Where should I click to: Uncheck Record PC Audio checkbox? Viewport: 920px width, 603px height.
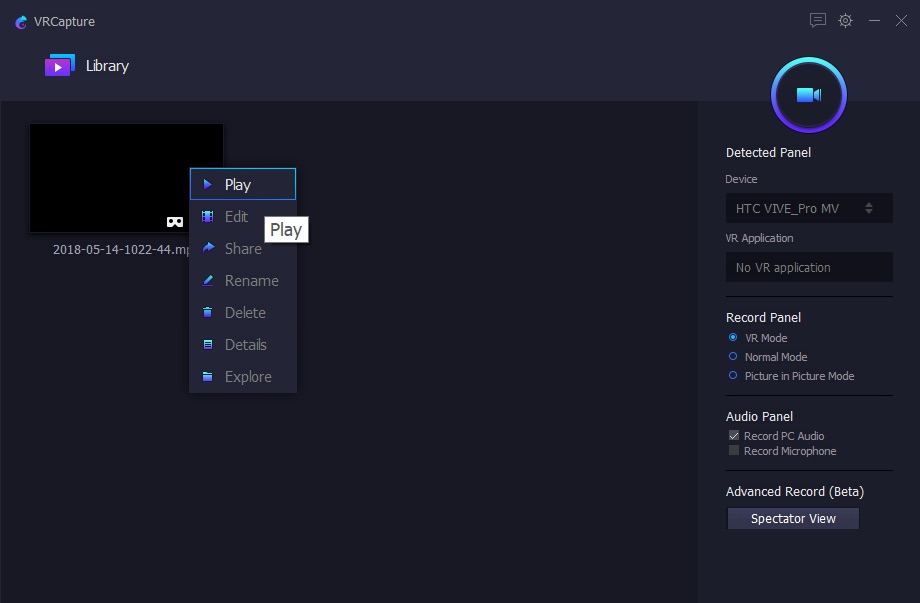[x=733, y=435]
